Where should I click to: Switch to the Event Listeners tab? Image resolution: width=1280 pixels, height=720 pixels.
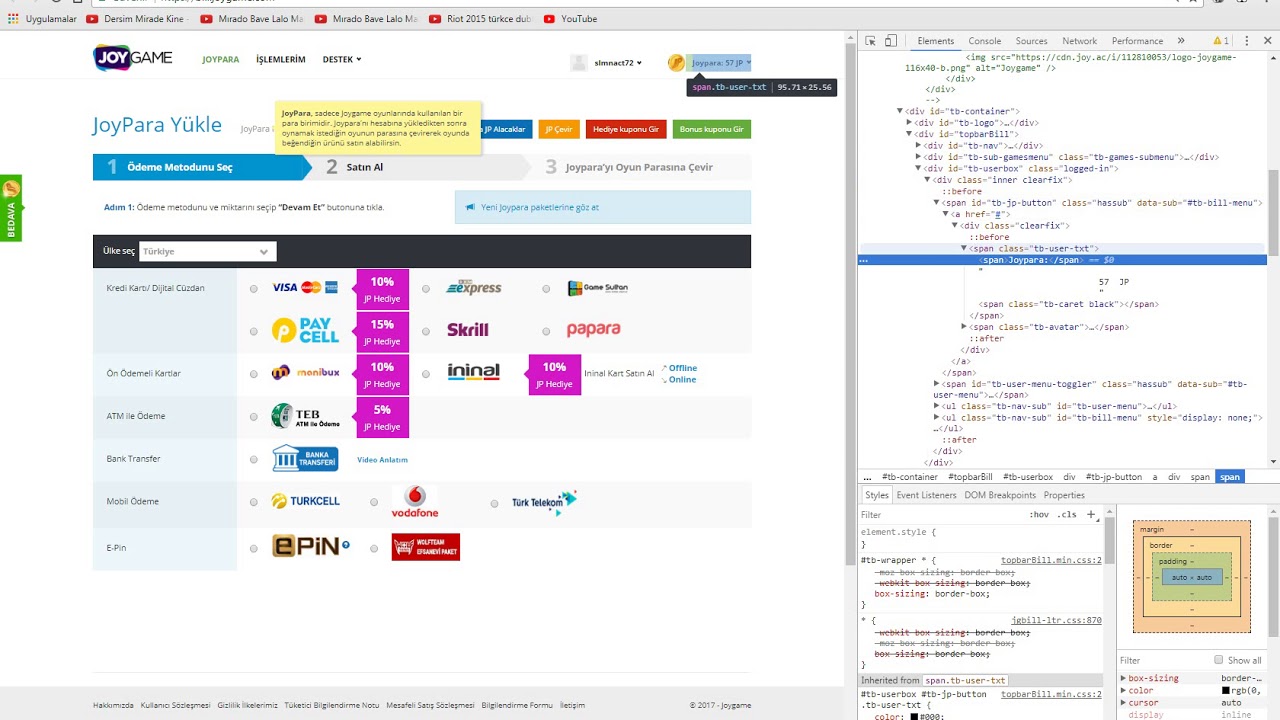(x=926, y=495)
